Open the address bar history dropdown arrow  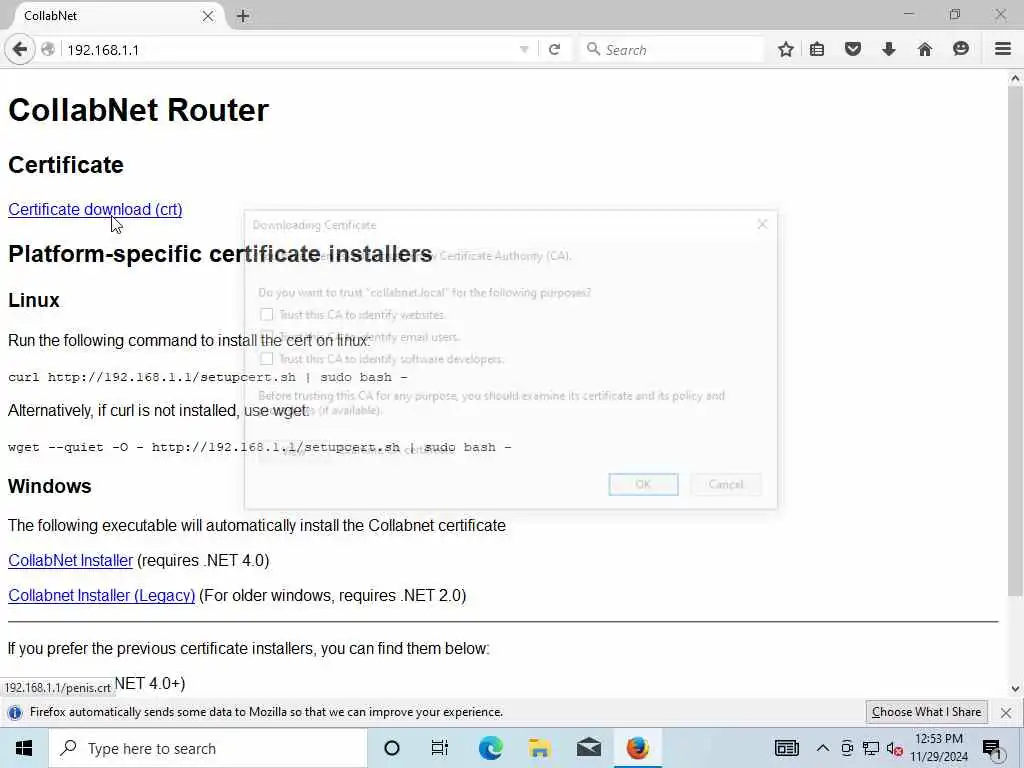(524, 50)
